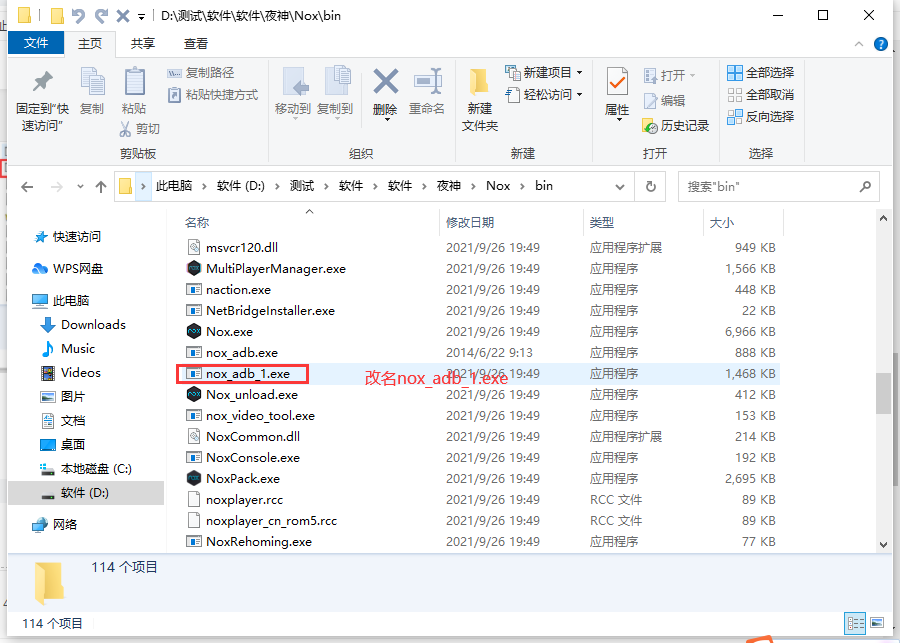Navigate back with the back arrow

coord(26,186)
